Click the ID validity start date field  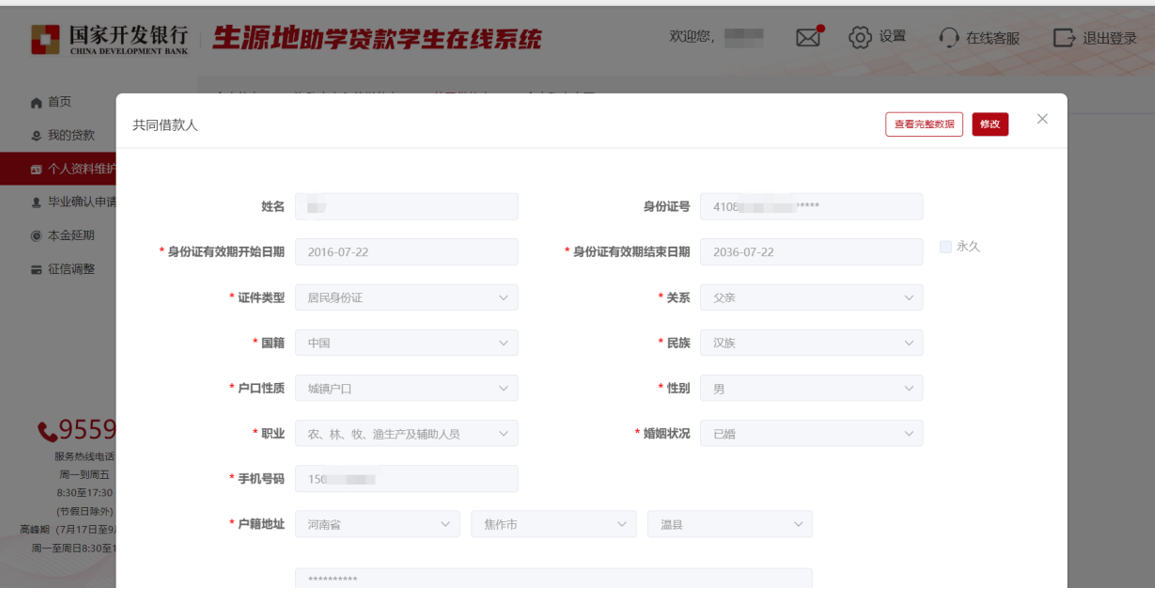coord(407,252)
